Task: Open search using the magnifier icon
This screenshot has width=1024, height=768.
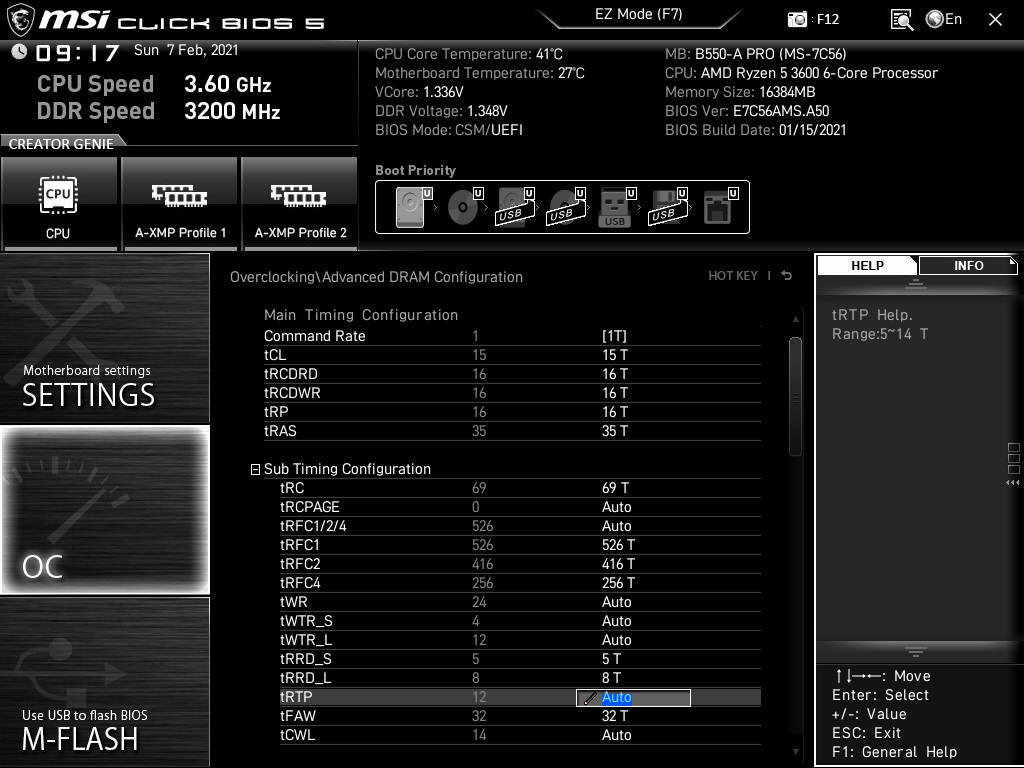Action: point(900,18)
